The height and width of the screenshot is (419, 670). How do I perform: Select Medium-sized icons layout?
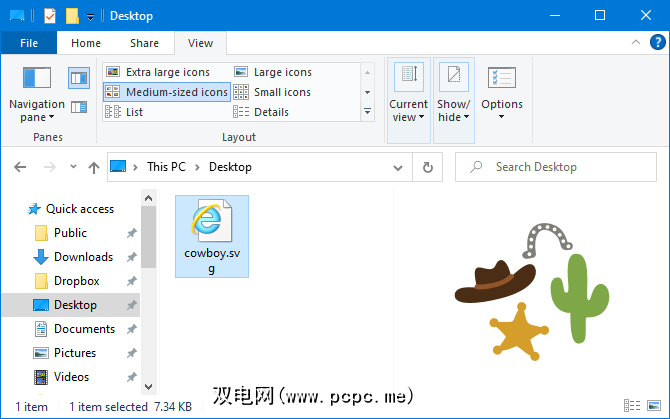(x=167, y=92)
